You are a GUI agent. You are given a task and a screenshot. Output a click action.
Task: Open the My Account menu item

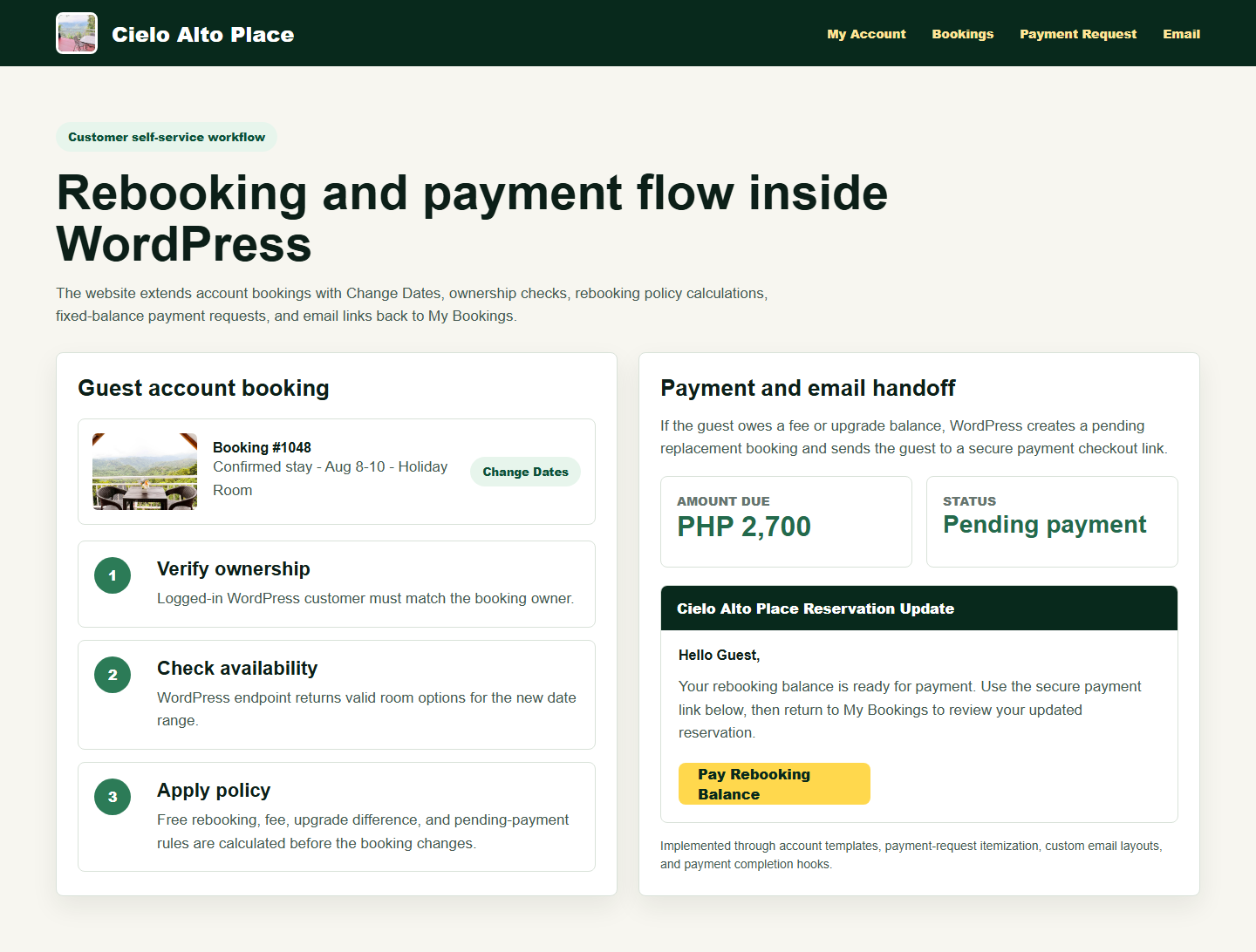866,34
